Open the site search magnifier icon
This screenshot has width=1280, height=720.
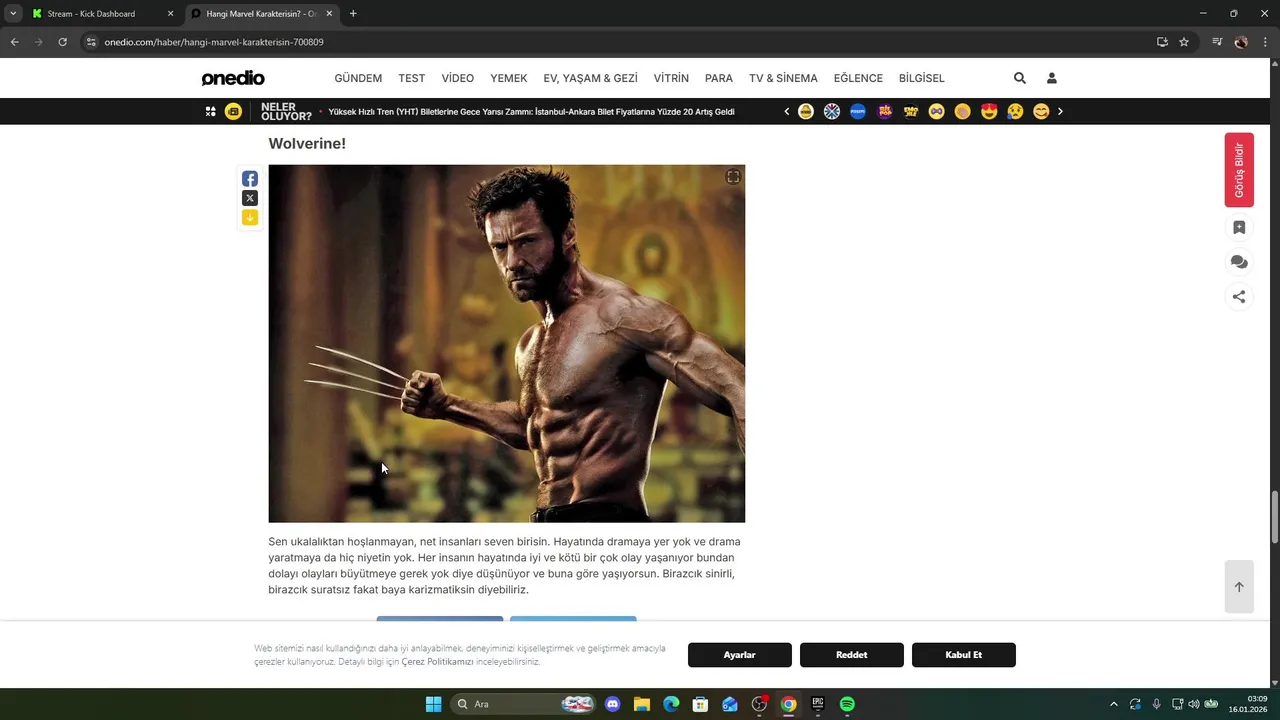click(1020, 78)
